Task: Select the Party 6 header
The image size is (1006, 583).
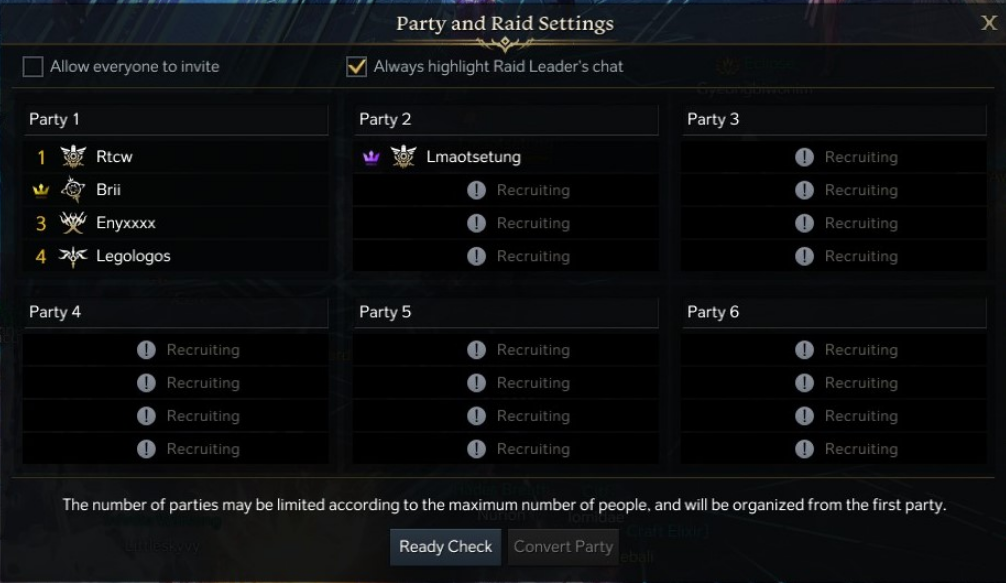Action: click(834, 312)
